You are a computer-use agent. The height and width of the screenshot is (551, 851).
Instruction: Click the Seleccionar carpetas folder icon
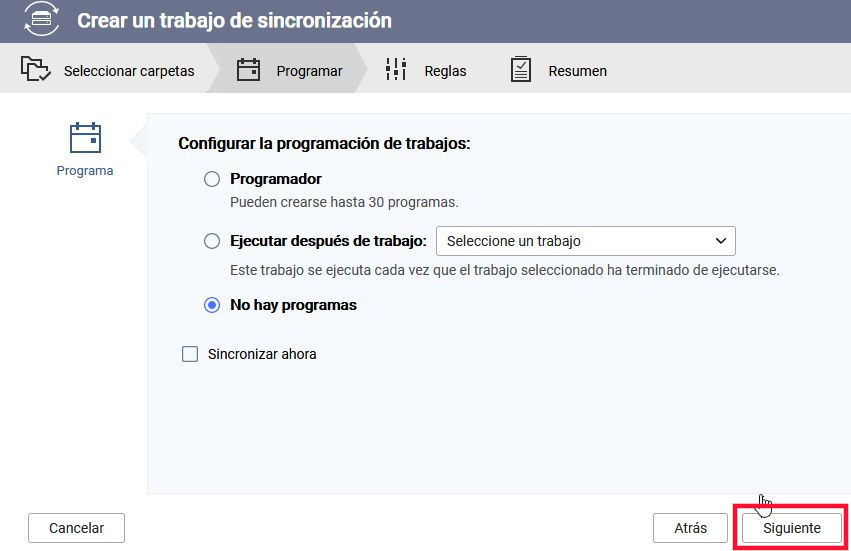[36, 70]
